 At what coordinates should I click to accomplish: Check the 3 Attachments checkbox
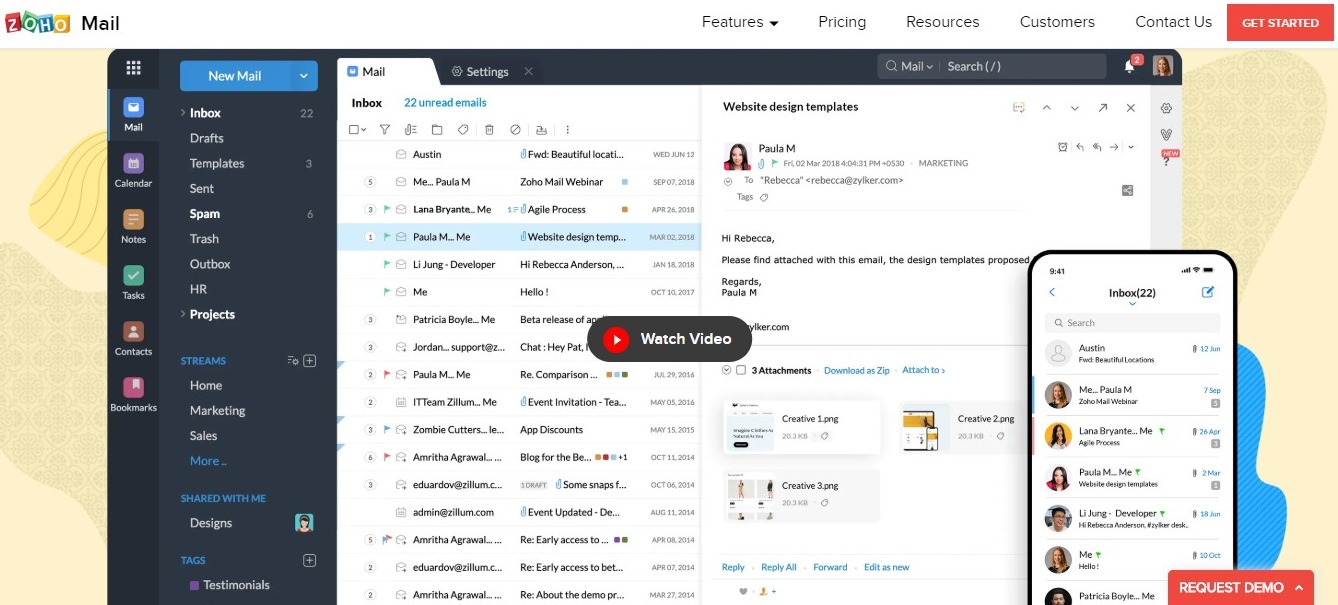point(741,370)
